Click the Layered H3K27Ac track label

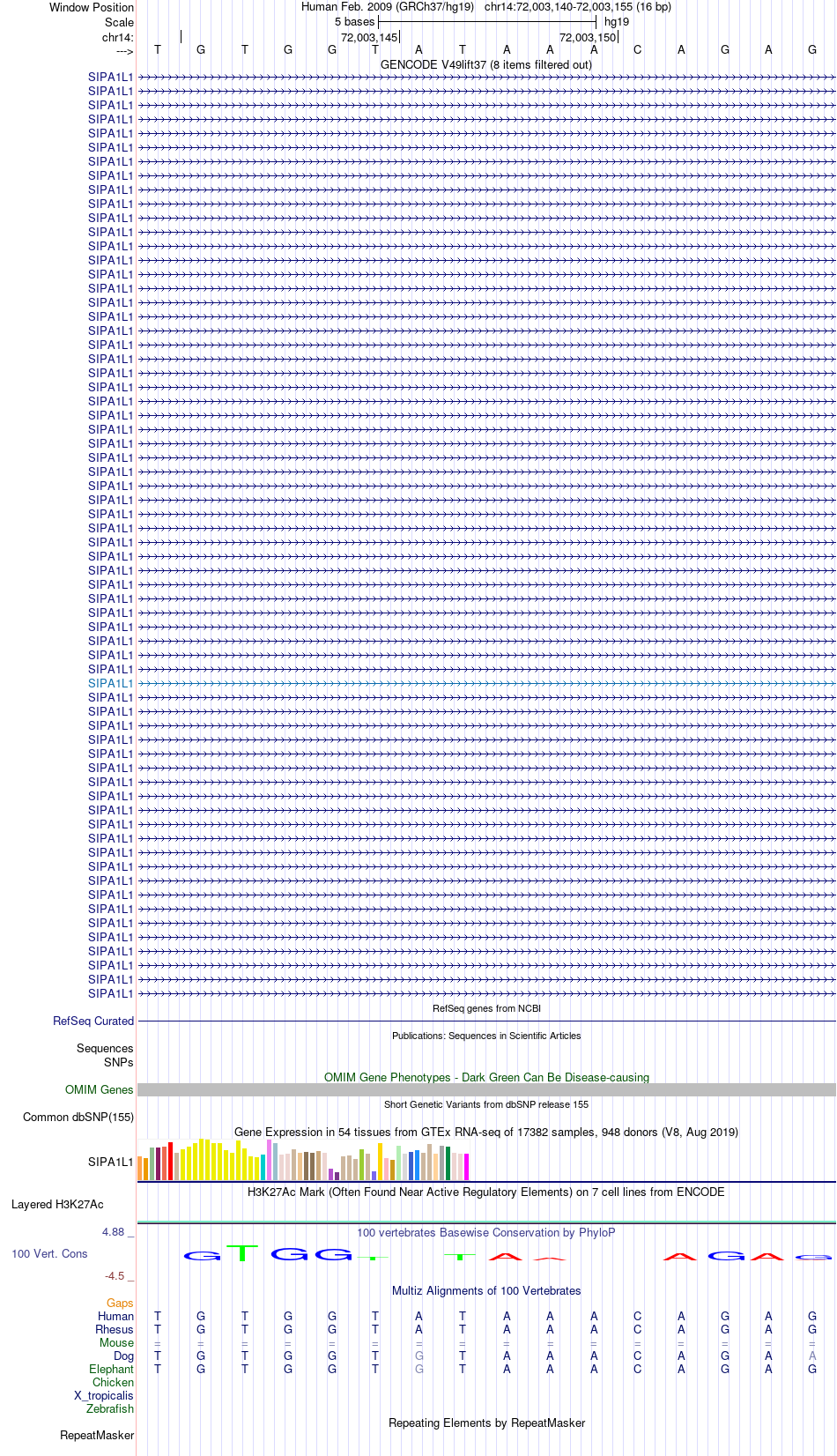57,1204
